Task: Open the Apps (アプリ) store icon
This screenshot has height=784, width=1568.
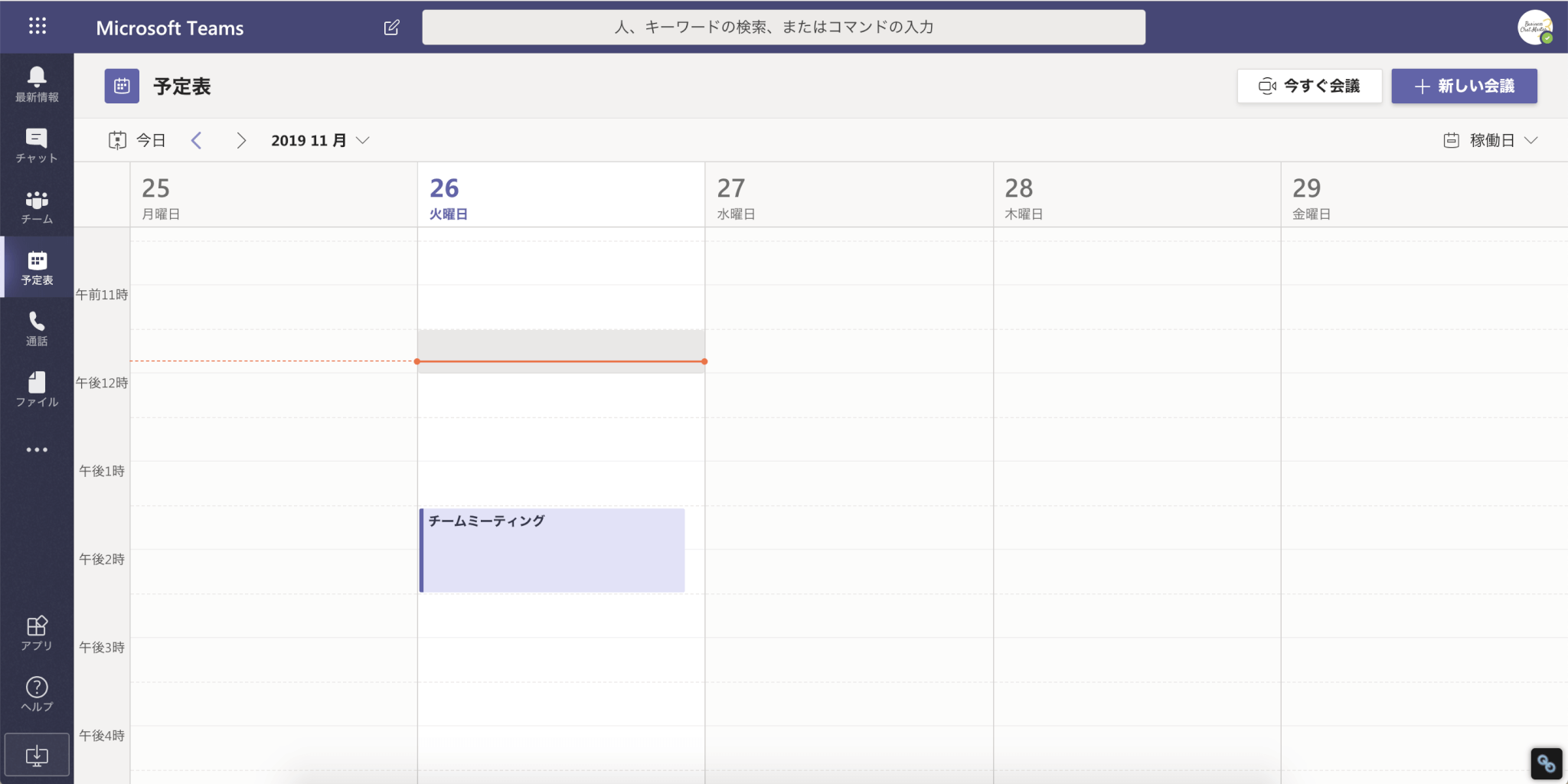Action: click(37, 633)
